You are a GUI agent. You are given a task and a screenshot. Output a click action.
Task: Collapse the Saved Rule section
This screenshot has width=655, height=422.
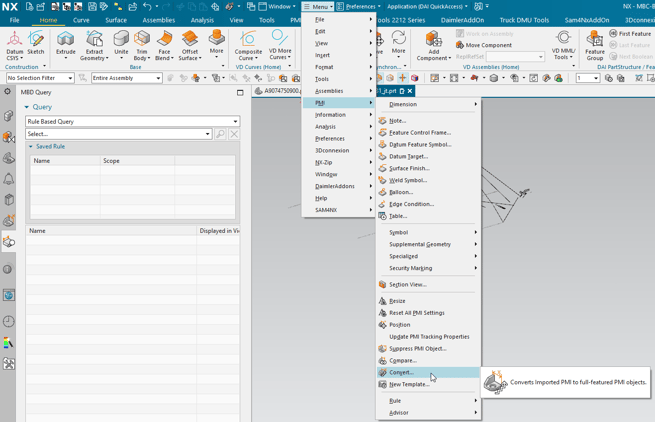[31, 147]
